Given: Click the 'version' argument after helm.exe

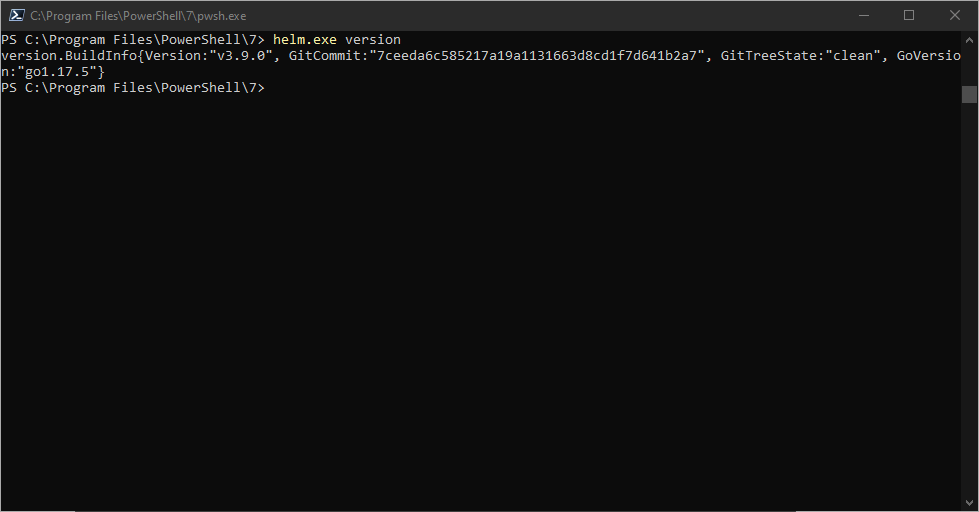Looking at the screenshot, I should point(373,39).
